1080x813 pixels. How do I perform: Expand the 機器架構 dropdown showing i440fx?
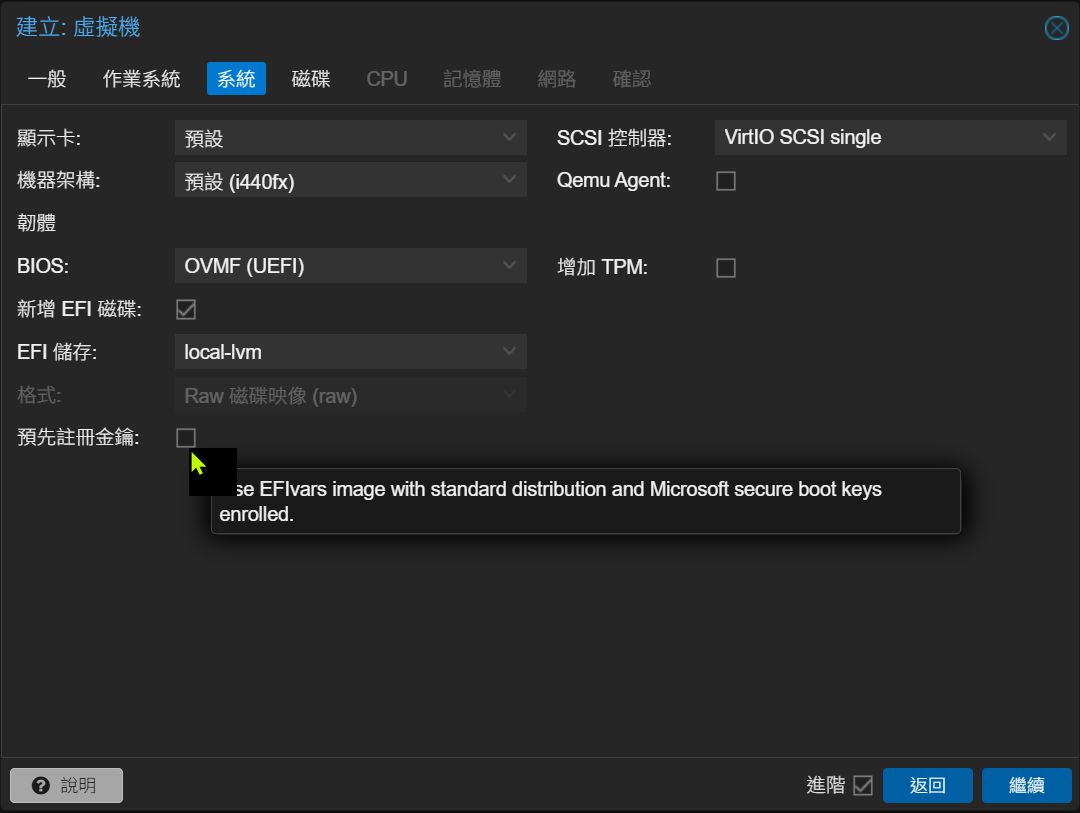[x=351, y=181]
